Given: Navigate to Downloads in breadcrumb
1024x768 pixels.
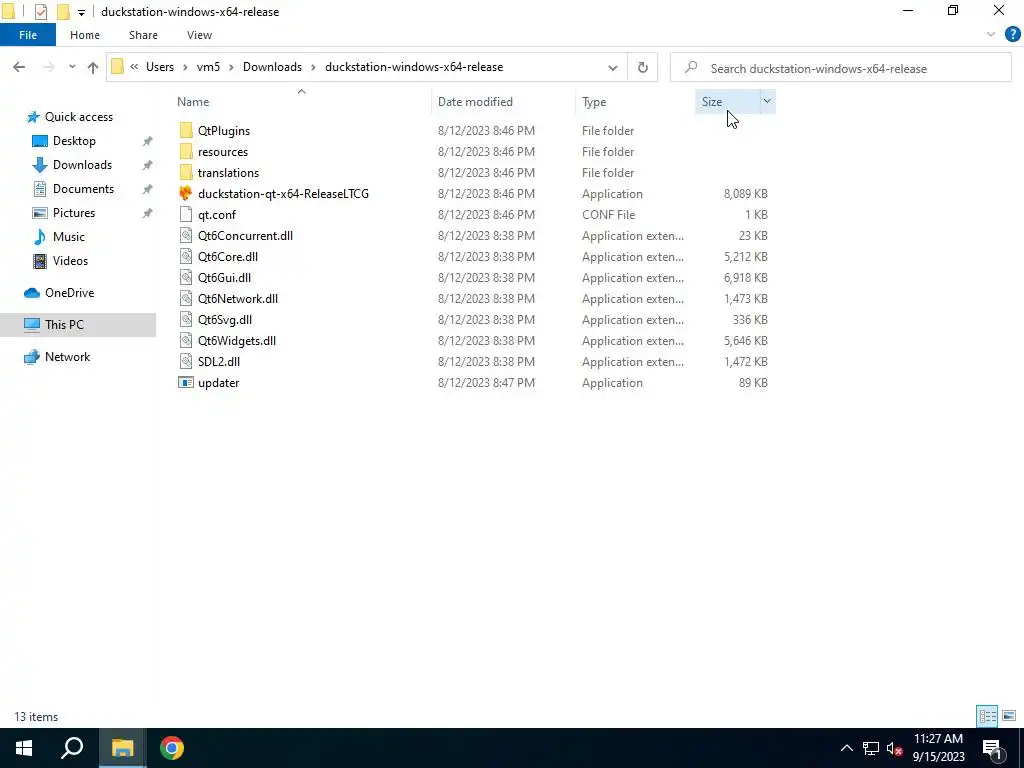Looking at the screenshot, I should pyautogui.click(x=272, y=67).
